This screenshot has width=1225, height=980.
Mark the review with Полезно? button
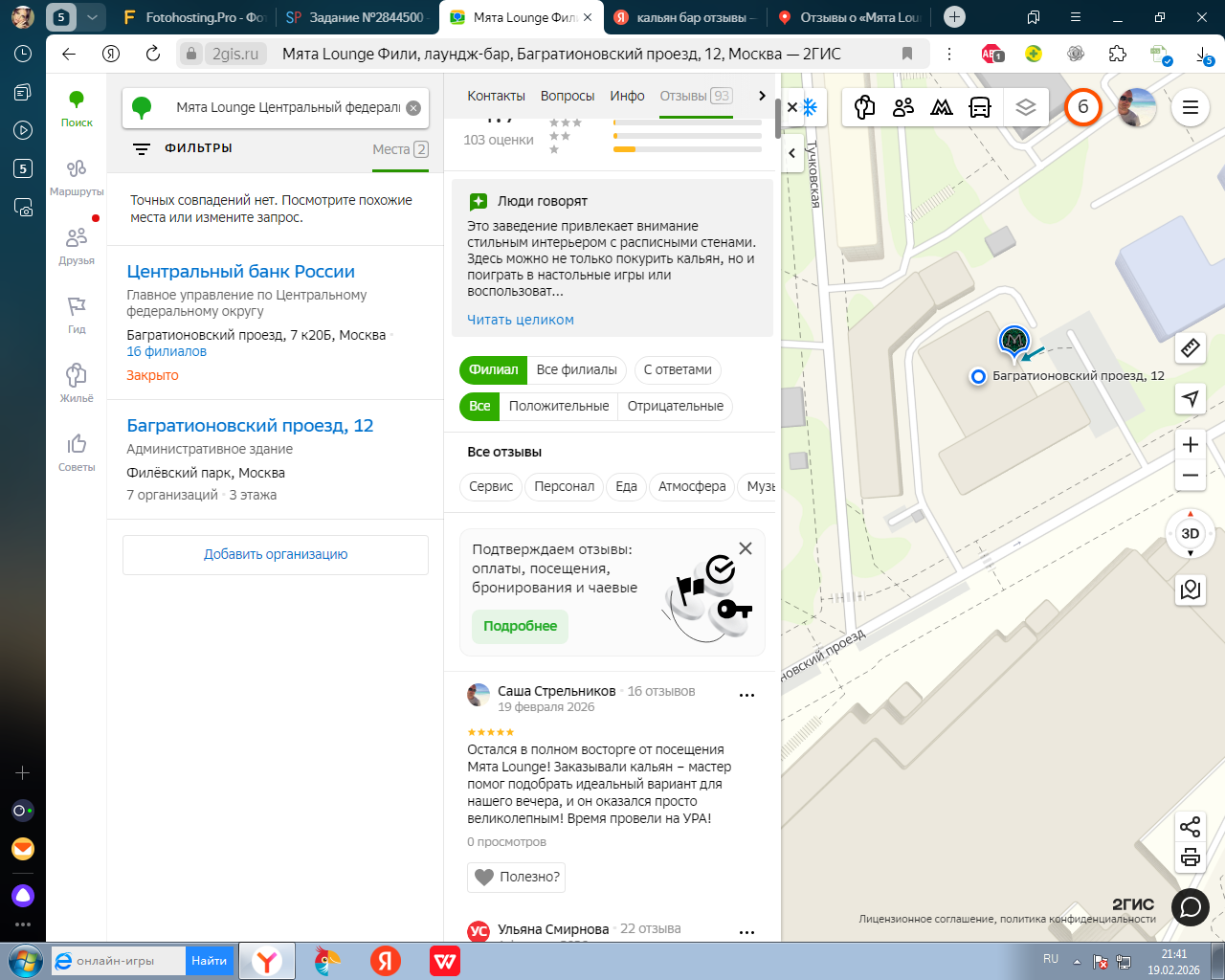[x=517, y=878]
